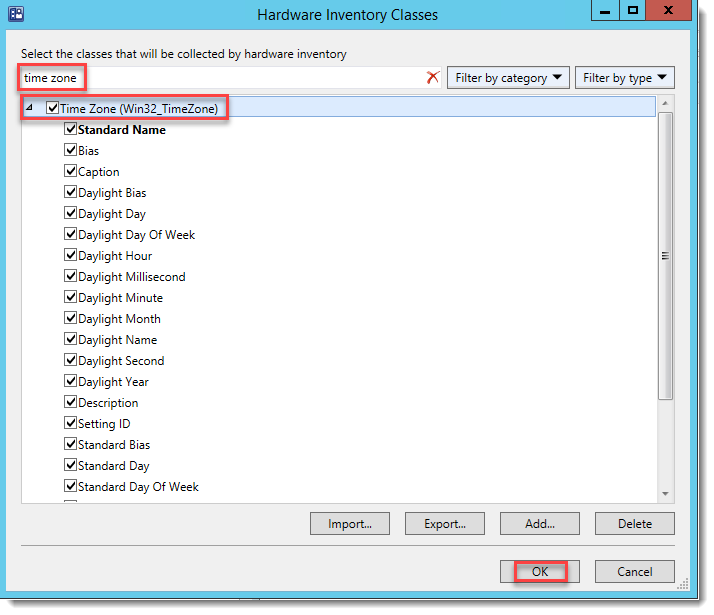Open the Add... class dialog
This screenshot has height=615, width=714.
tap(539, 523)
